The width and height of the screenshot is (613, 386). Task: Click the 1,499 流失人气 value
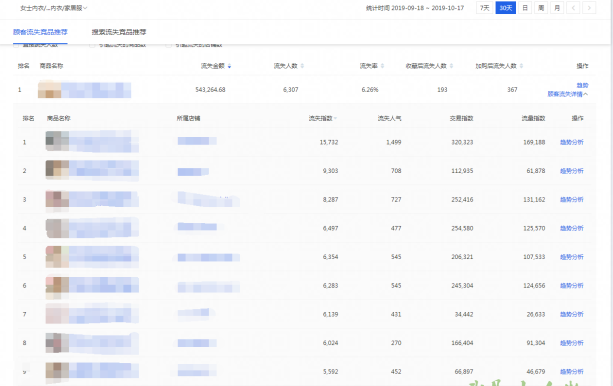pyautogui.click(x=394, y=142)
